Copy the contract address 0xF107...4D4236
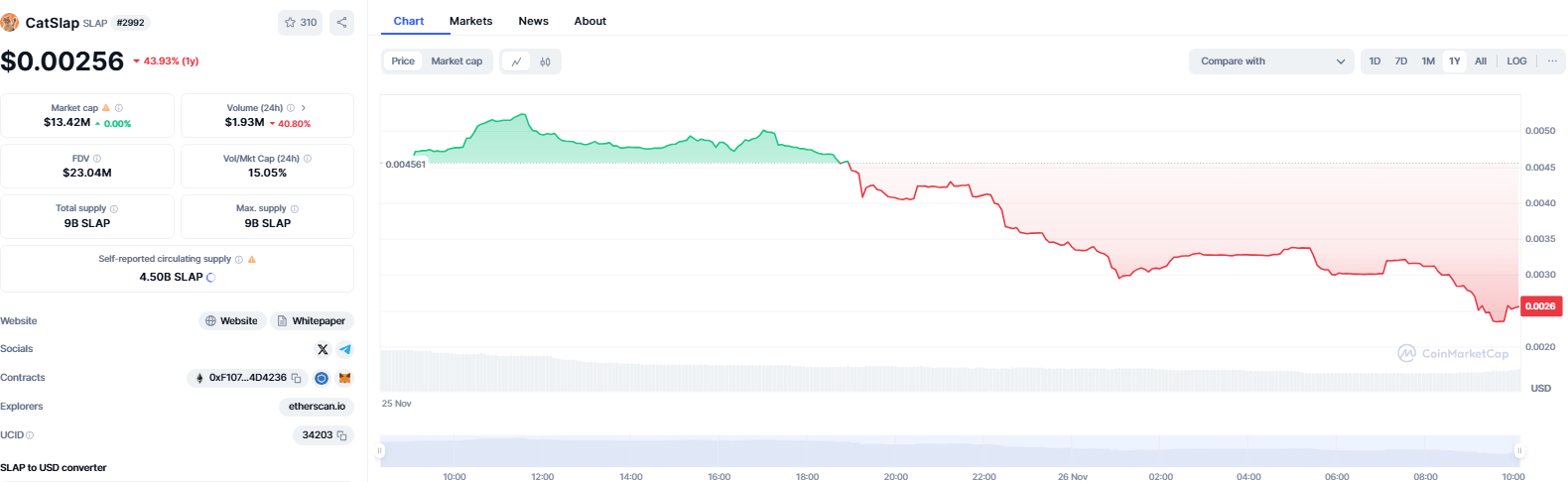This screenshot has width=1568, height=482. [x=296, y=378]
